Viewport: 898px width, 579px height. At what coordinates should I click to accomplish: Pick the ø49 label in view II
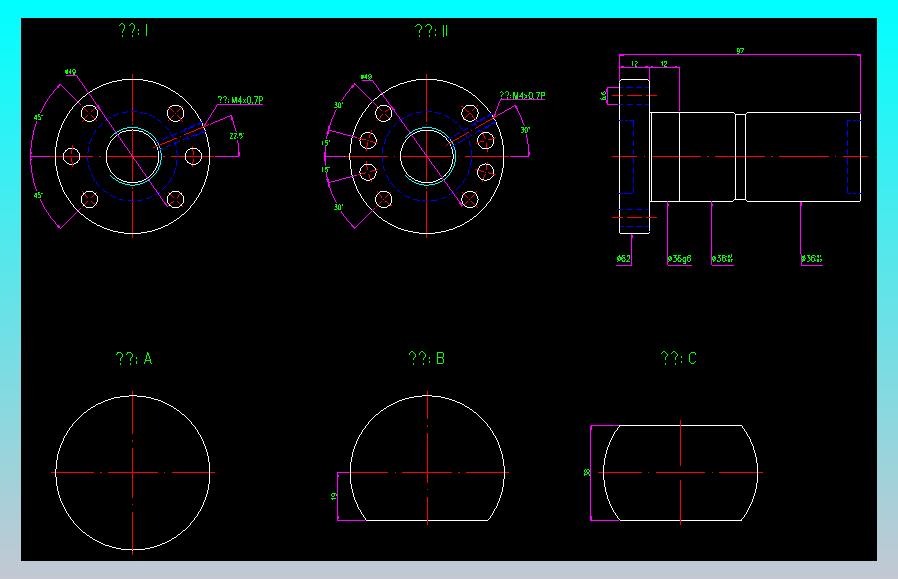click(367, 77)
